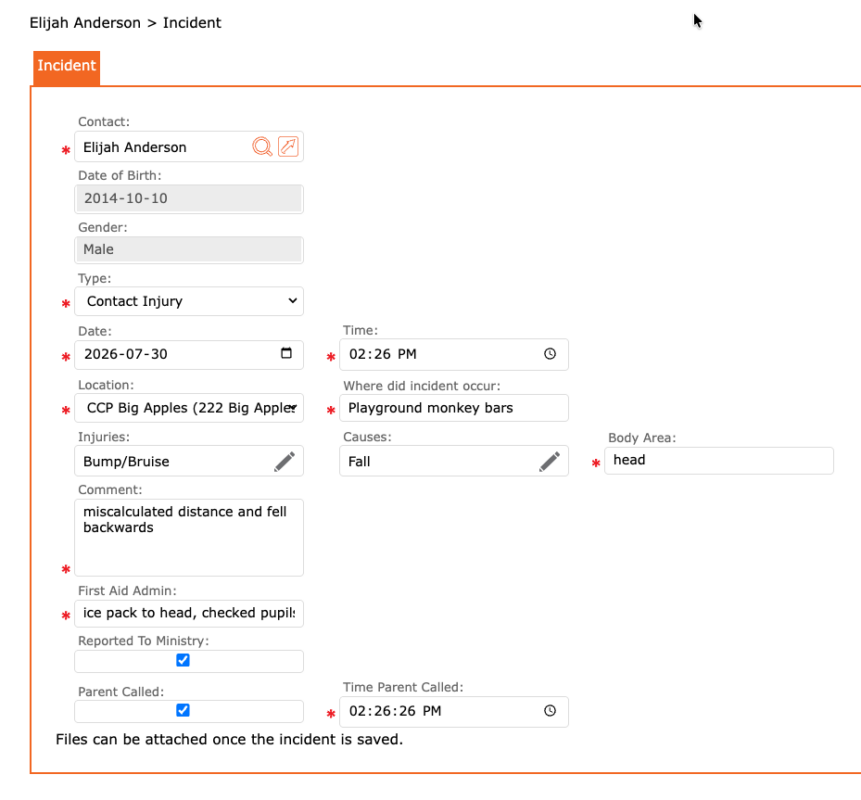Select the Incident tab
The width and height of the screenshot is (861, 800).
[x=66, y=67]
